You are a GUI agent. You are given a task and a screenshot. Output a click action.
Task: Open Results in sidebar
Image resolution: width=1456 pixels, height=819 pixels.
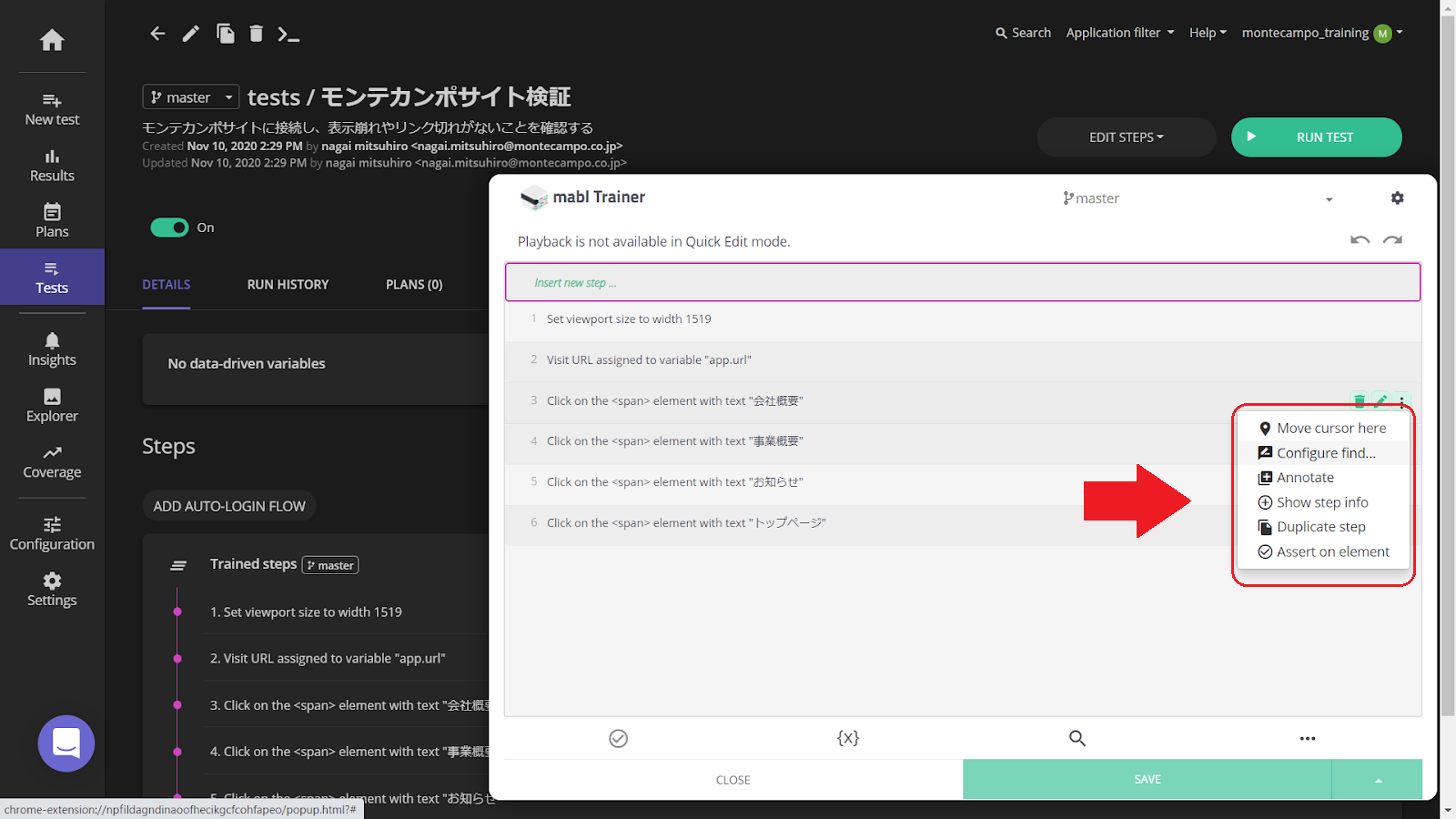(52, 166)
